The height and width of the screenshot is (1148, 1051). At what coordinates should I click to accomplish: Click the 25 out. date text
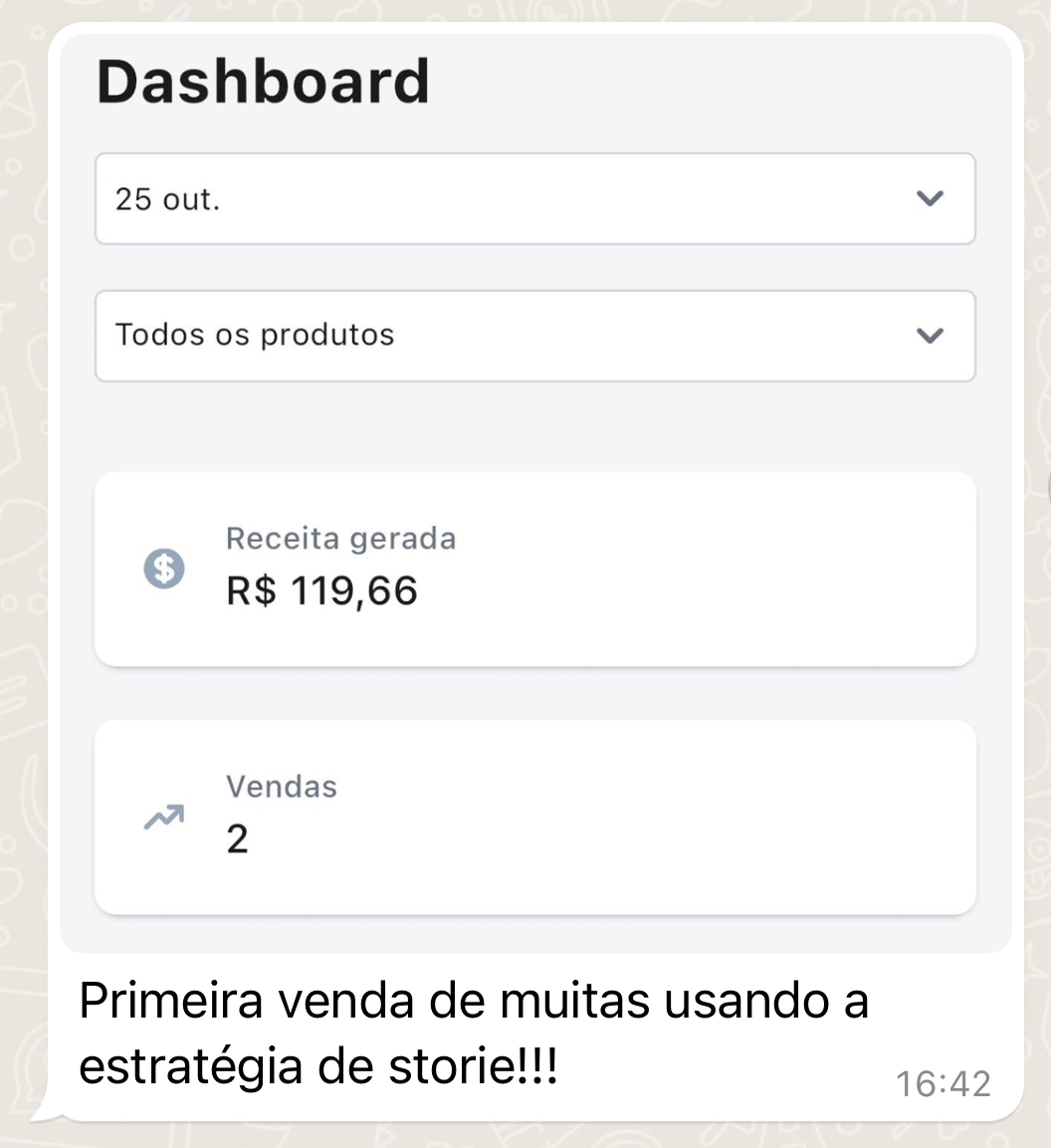(167, 199)
